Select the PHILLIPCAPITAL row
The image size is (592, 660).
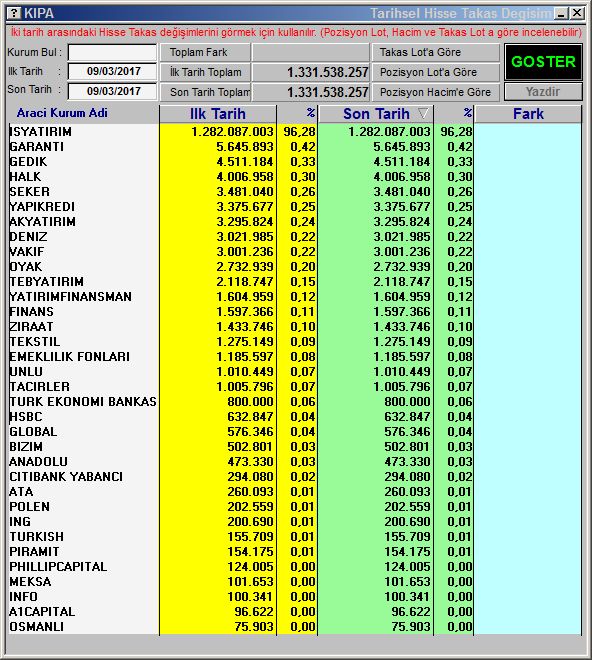[x=295, y=567]
